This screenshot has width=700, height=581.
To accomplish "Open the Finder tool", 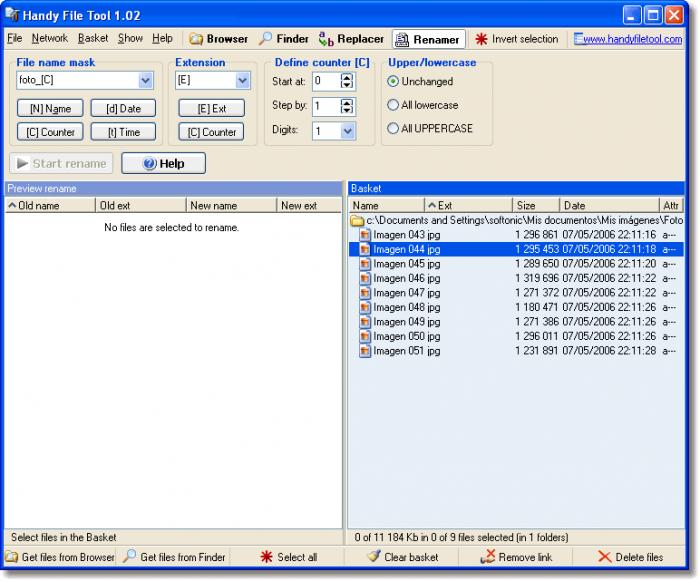I will (284, 39).
